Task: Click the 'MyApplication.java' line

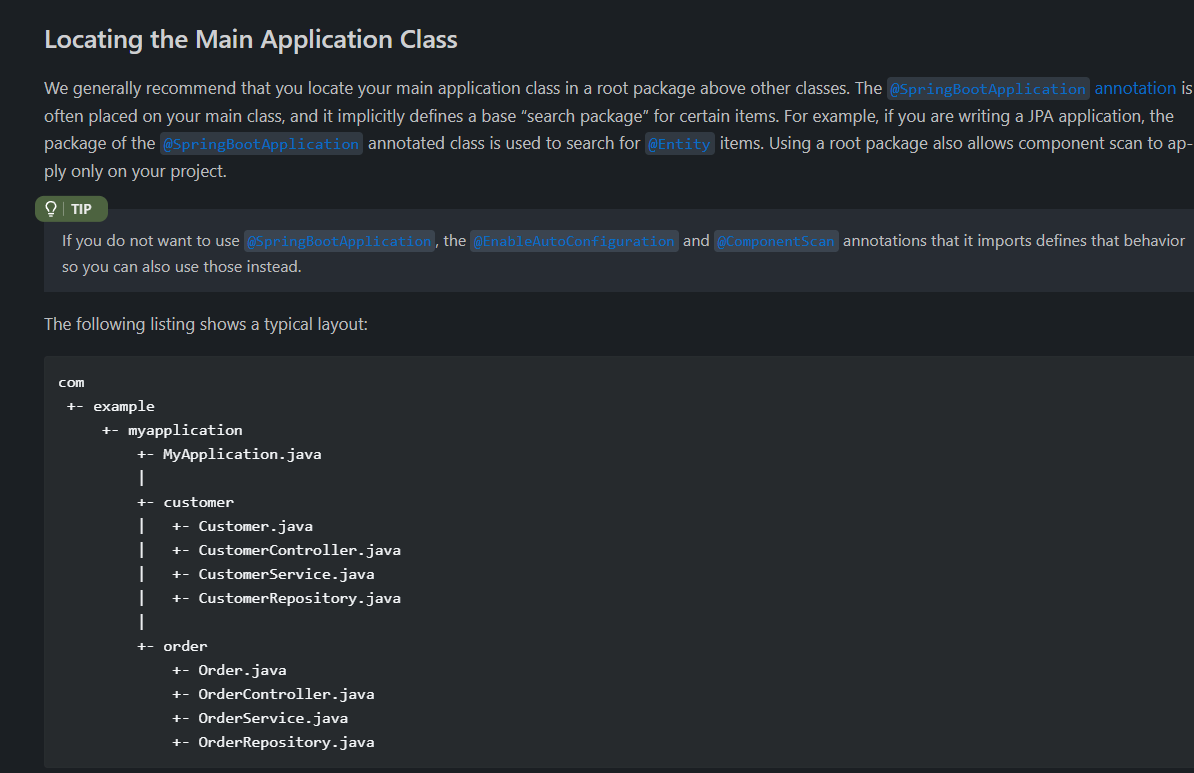Action: click(x=241, y=455)
